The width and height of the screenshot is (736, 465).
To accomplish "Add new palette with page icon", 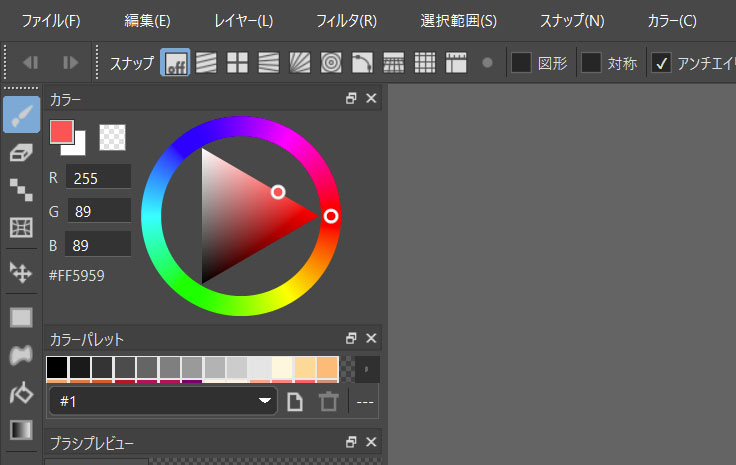I will click(x=295, y=402).
